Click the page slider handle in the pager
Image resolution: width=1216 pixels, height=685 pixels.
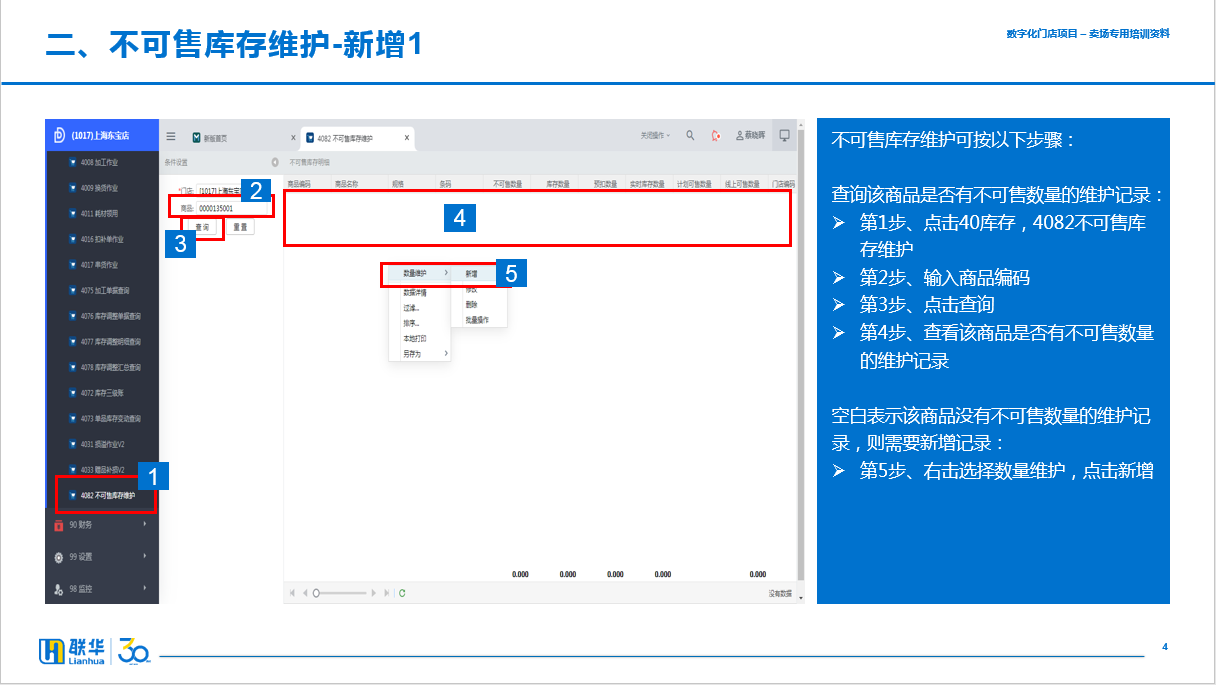point(316,593)
